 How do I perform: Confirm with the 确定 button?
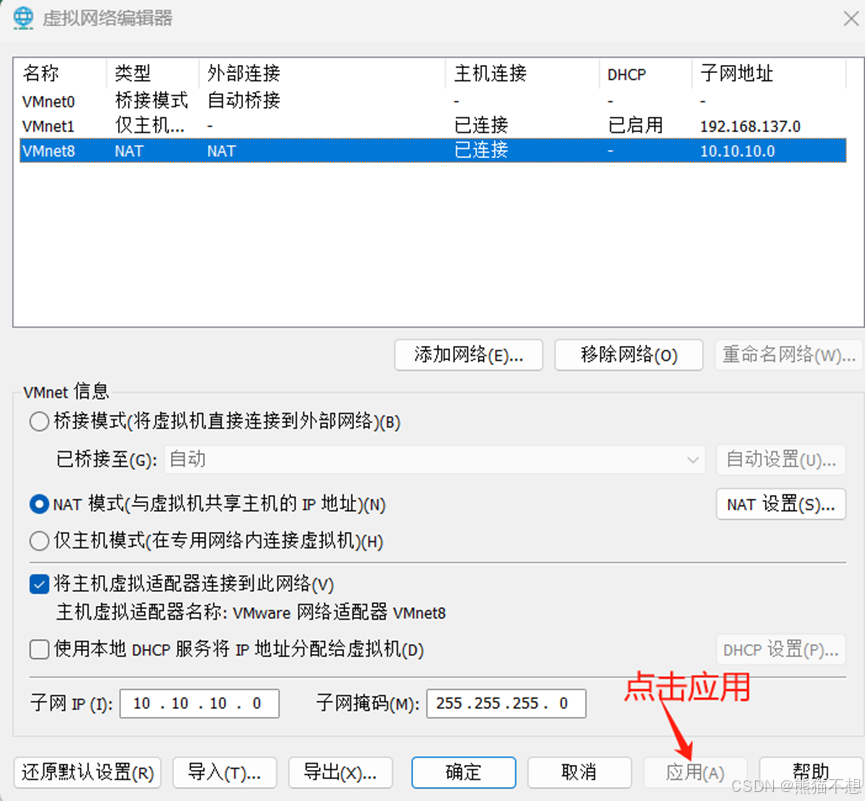pos(463,773)
